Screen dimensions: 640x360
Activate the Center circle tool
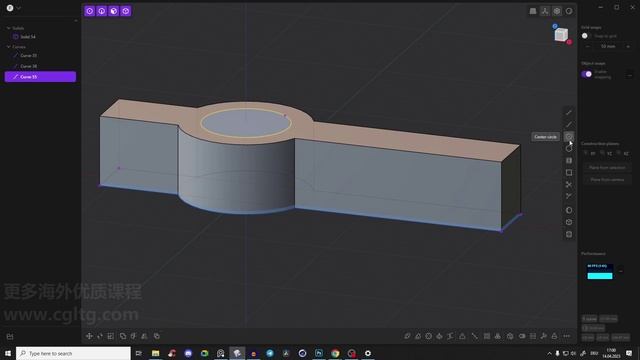tap(569, 137)
